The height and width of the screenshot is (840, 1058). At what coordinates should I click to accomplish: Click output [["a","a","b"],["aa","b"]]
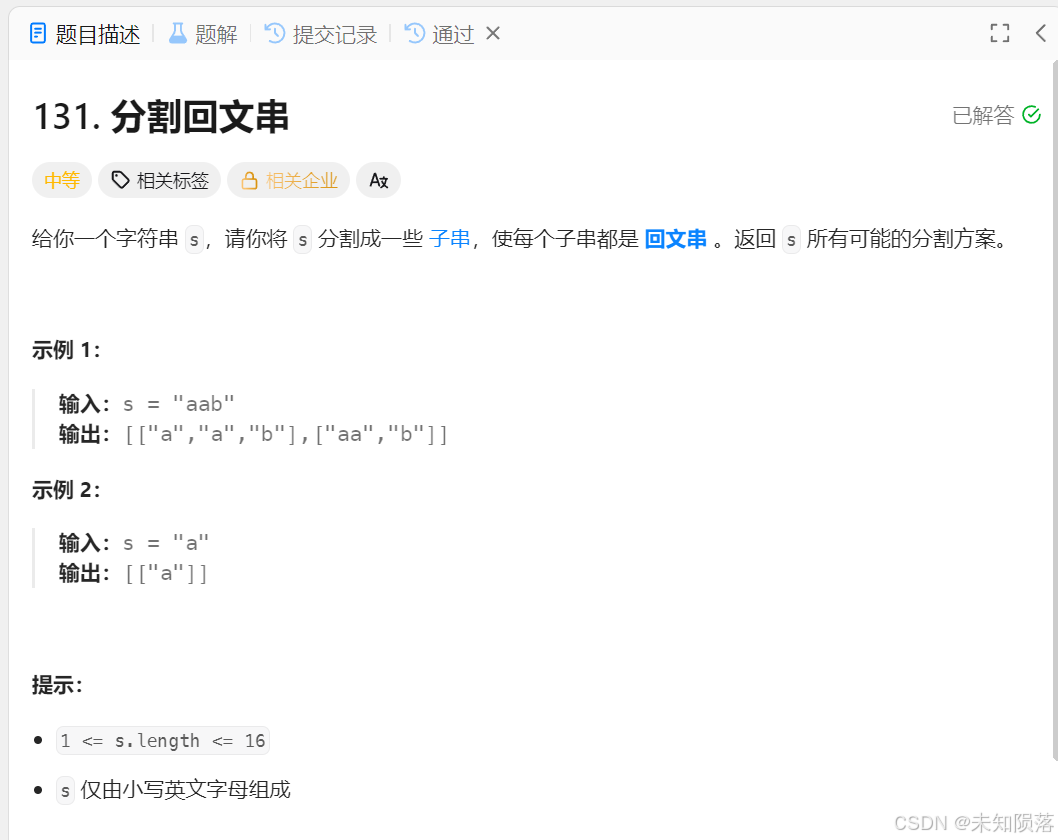click(286, 434)
